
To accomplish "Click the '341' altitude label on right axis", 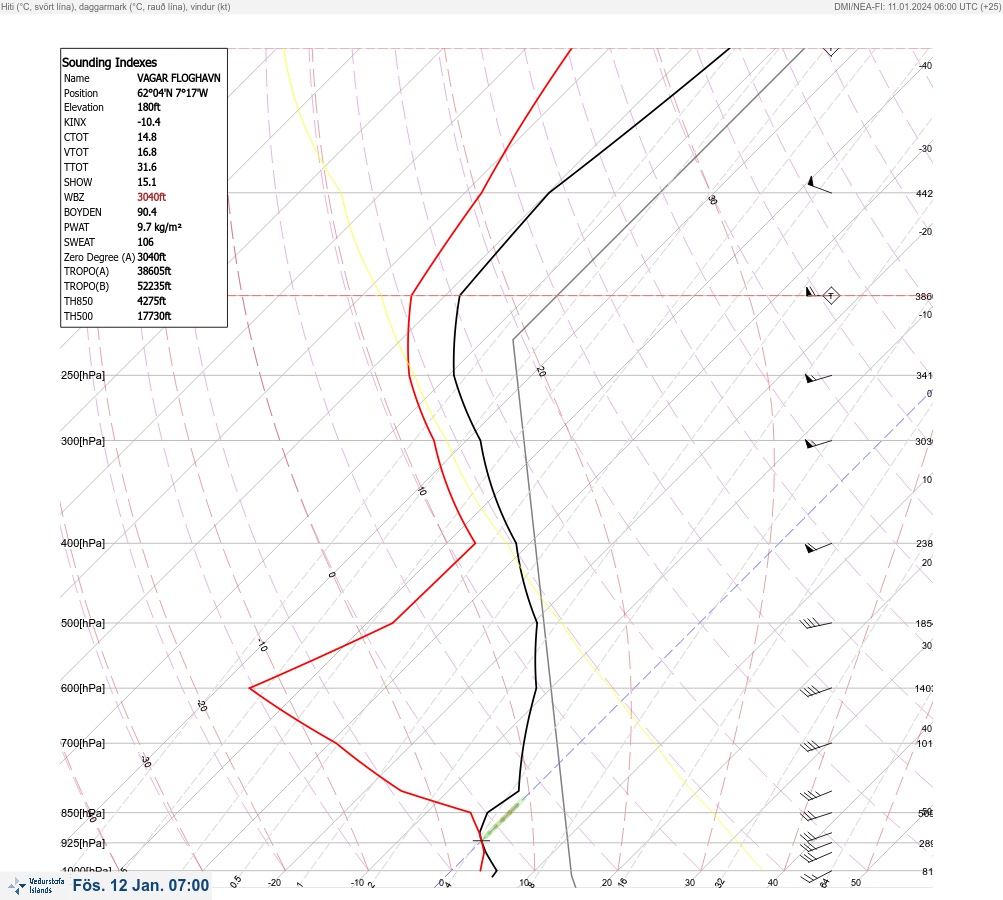I will coord(924,375).
